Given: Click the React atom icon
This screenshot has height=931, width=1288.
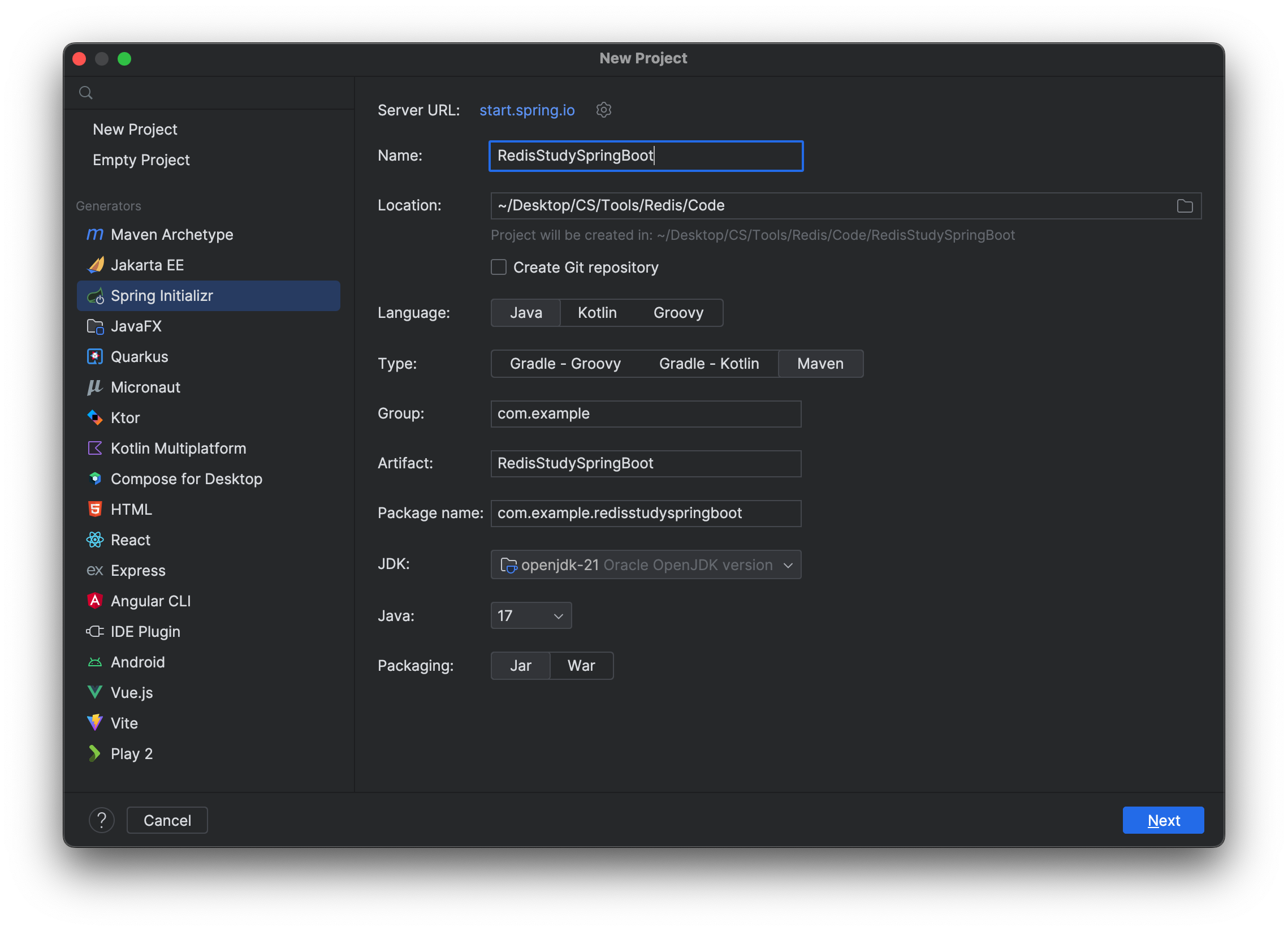Looking at the screenshot, I should [x=95, y=540].
